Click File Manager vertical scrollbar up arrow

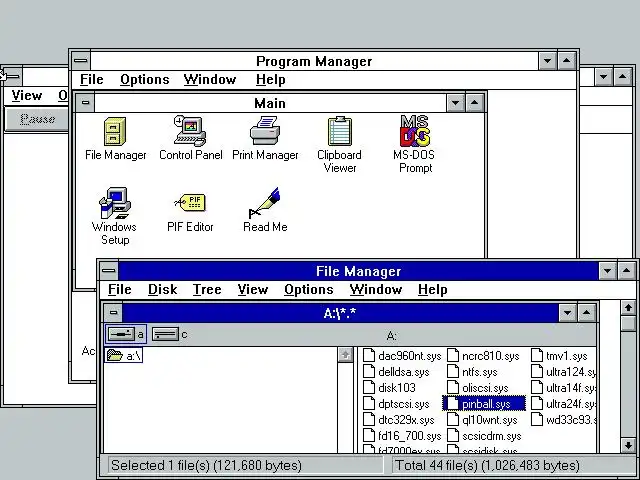click(628, 308)
